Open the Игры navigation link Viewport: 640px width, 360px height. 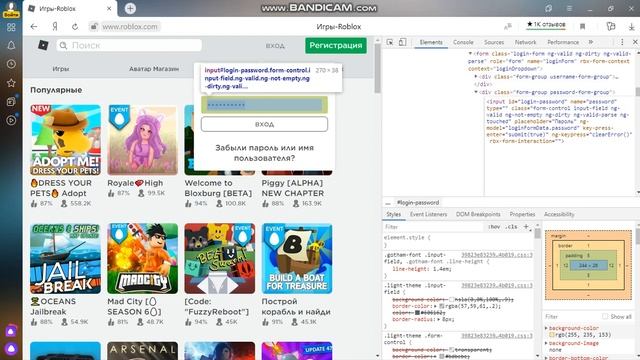tap(60, 69)
